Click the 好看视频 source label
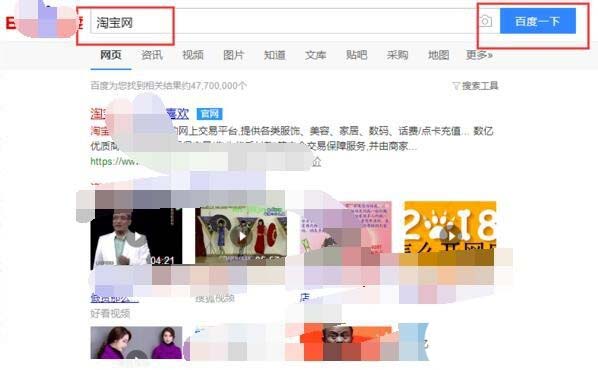598x370 pixels. pos(110,314)
